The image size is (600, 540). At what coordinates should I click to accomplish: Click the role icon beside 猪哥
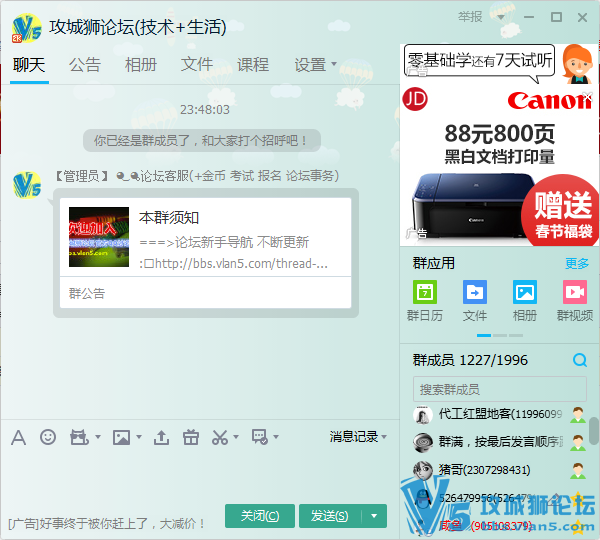tap(577, 471)
